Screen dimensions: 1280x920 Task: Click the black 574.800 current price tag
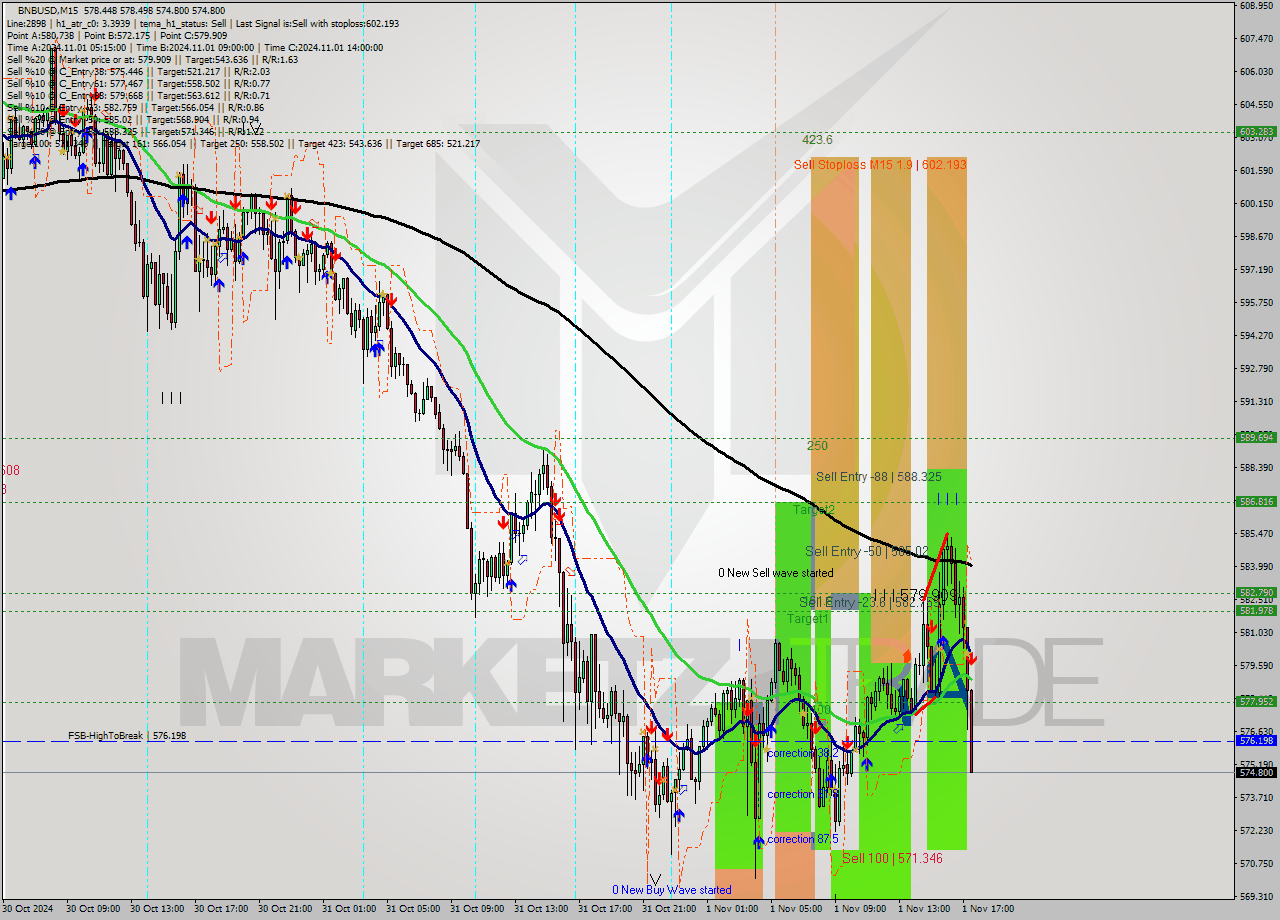click(x=1256, y=772)
